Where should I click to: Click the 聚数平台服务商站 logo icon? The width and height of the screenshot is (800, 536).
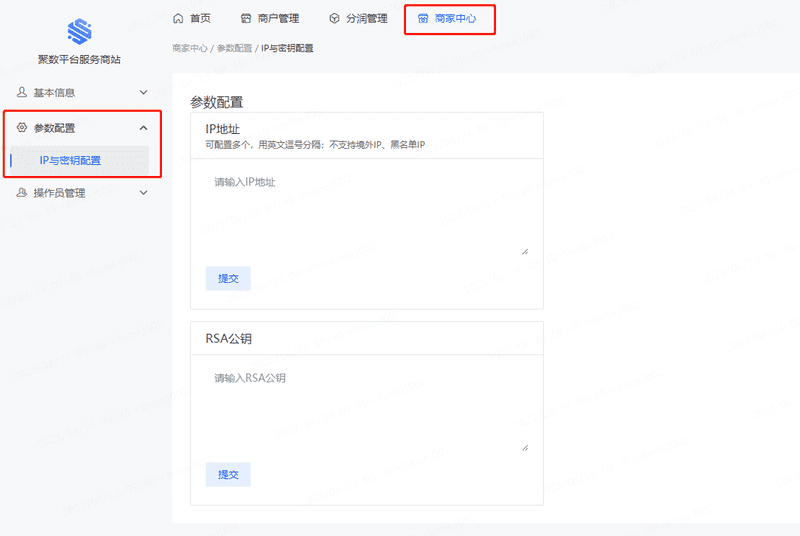(x=79, y=32)
